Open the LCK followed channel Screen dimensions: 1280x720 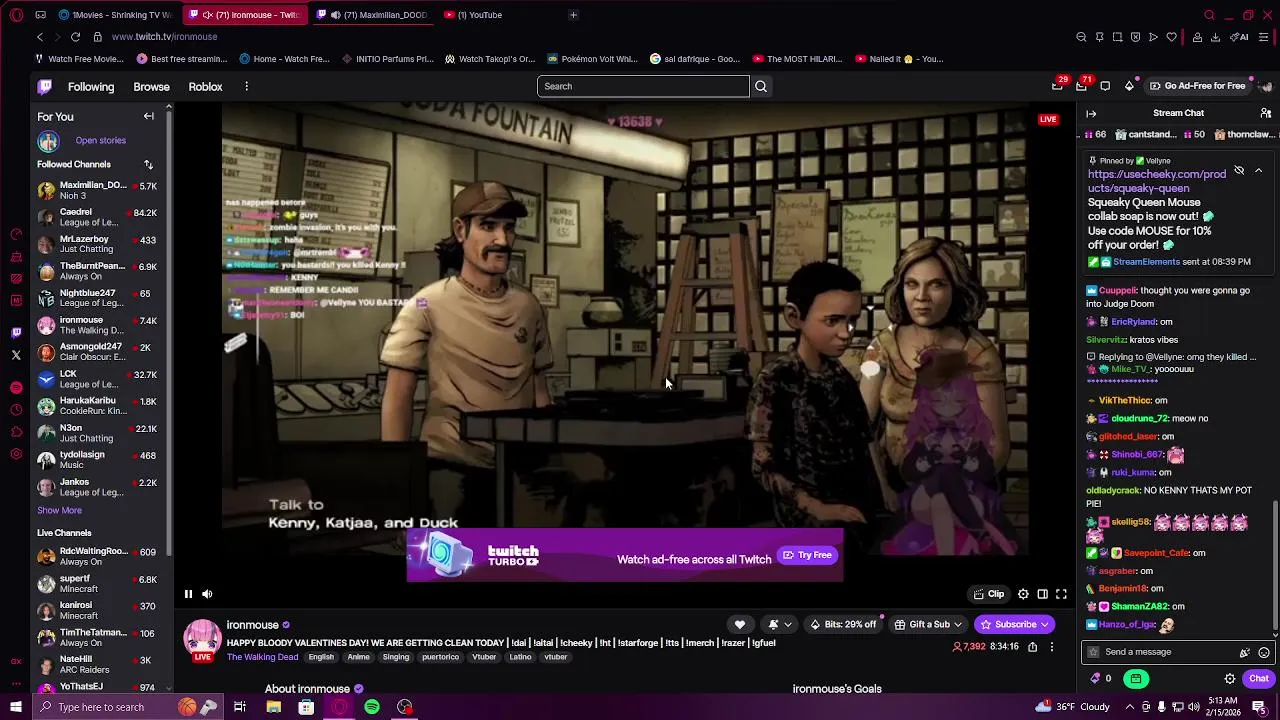point(98,379)
